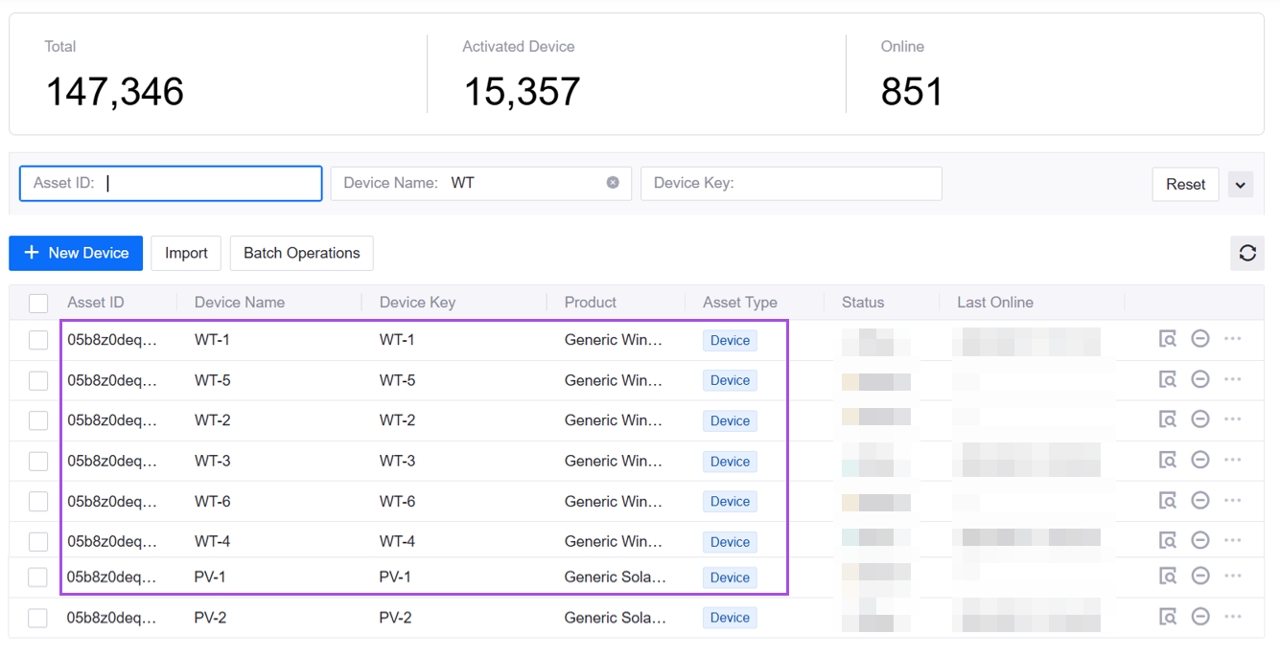Open the Batch Operations menu

click(x=301, y=253)
